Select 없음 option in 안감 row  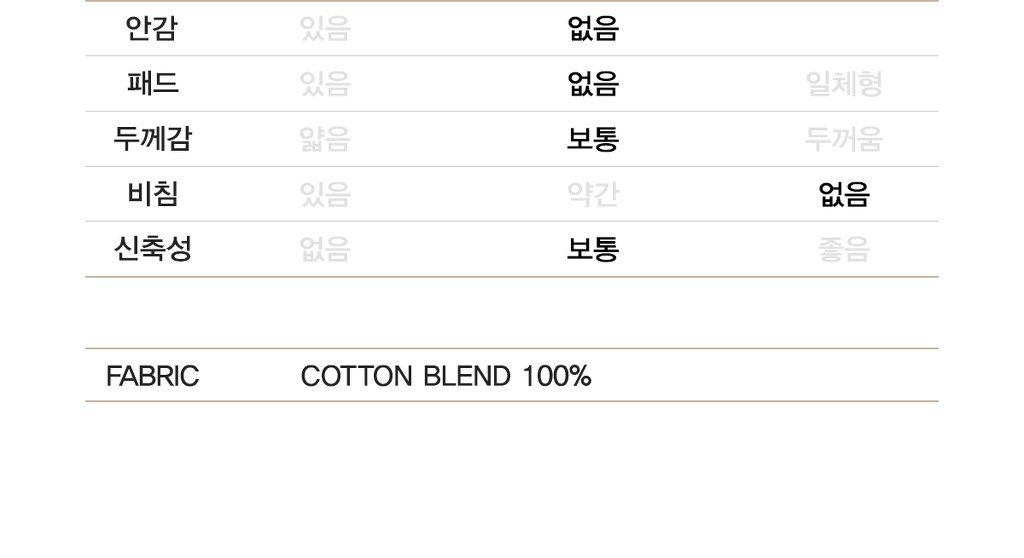[x=593, y=28]
